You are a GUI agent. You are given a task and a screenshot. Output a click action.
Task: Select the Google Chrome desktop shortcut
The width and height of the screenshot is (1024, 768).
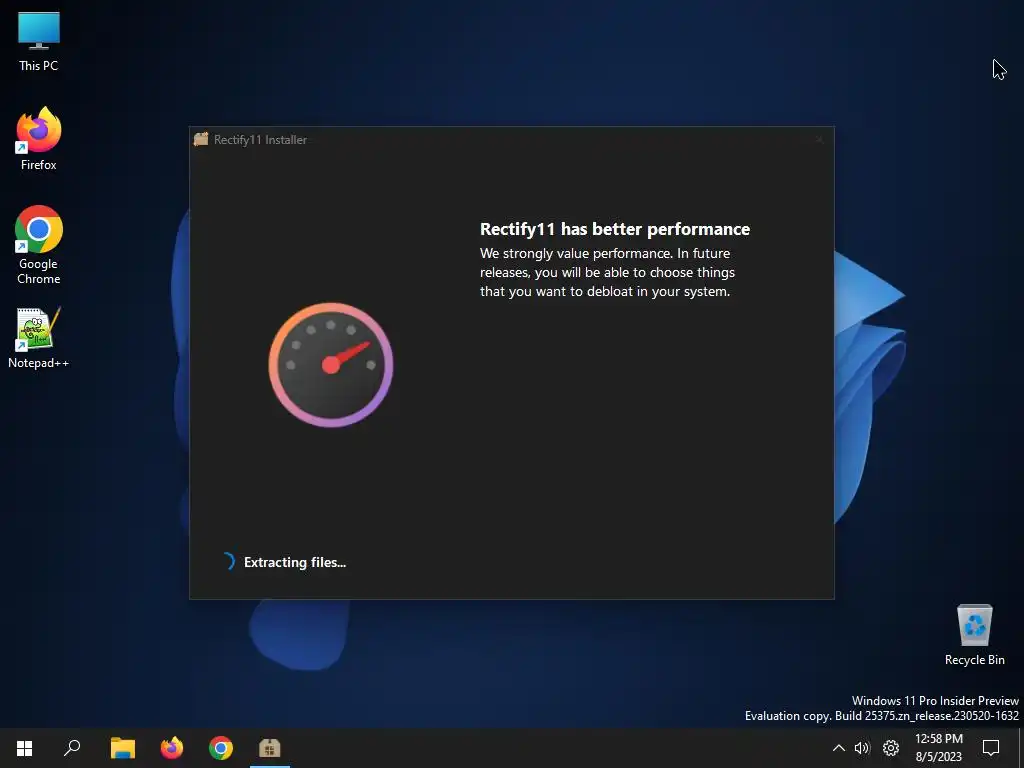click(39, 245)
